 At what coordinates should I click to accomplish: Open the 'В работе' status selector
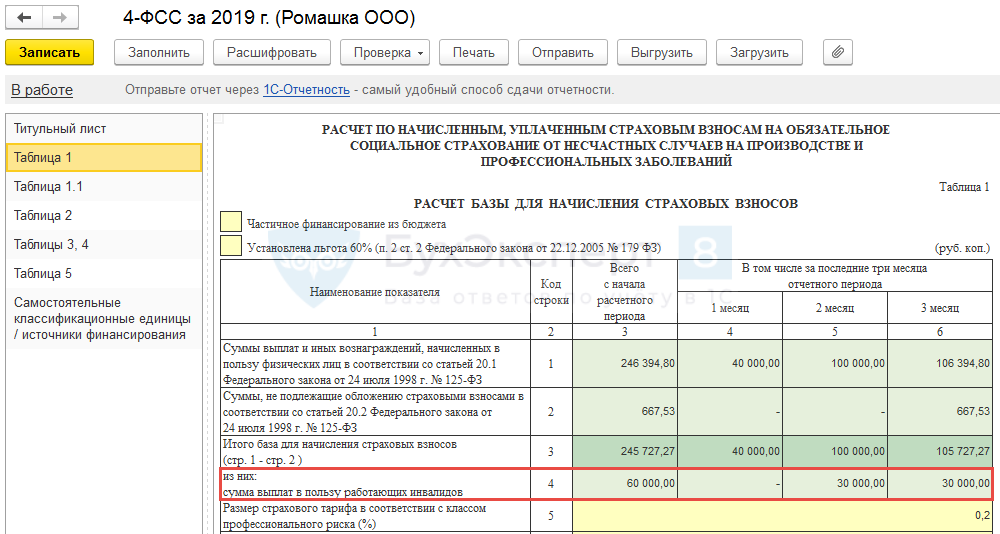(42, 90)
